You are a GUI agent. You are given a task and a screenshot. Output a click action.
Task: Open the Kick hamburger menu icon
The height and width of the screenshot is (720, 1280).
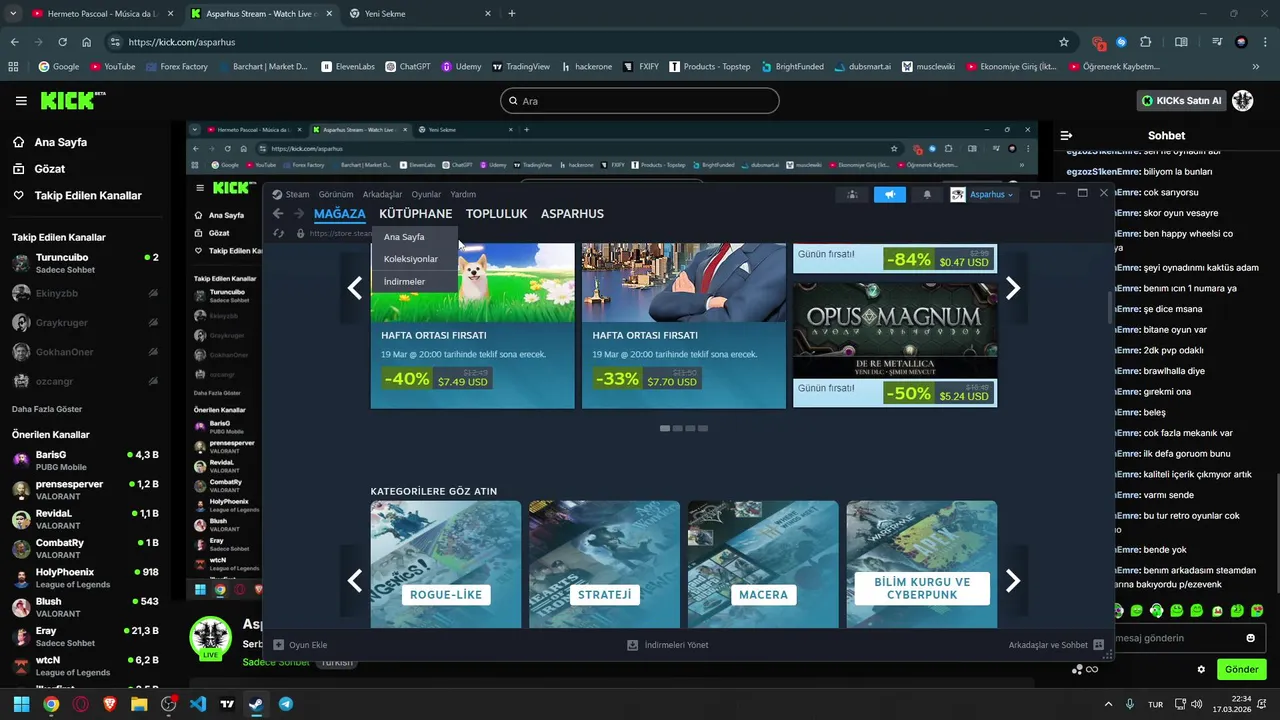[21, 101]
